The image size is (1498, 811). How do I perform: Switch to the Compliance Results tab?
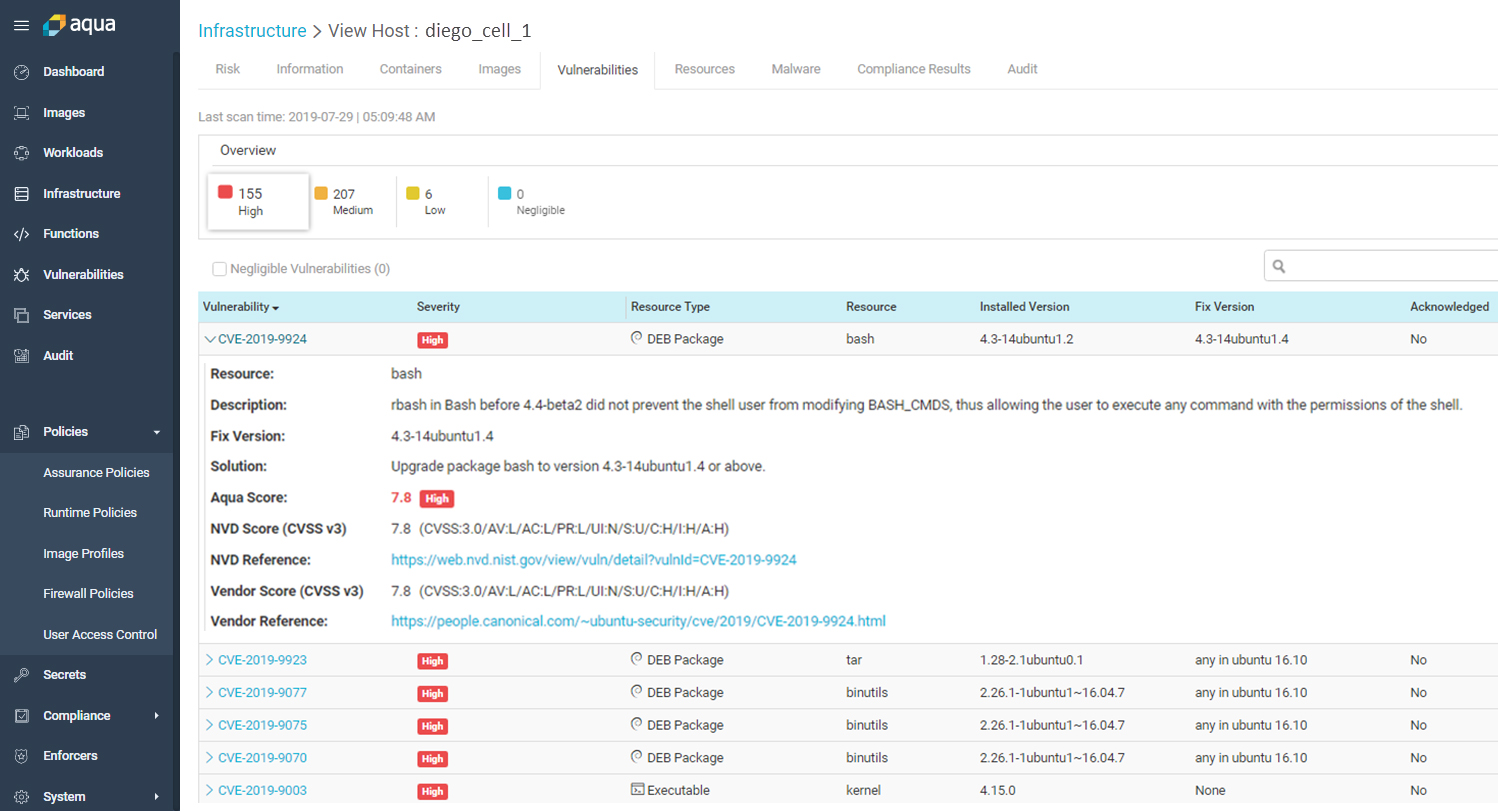point(914,69)
